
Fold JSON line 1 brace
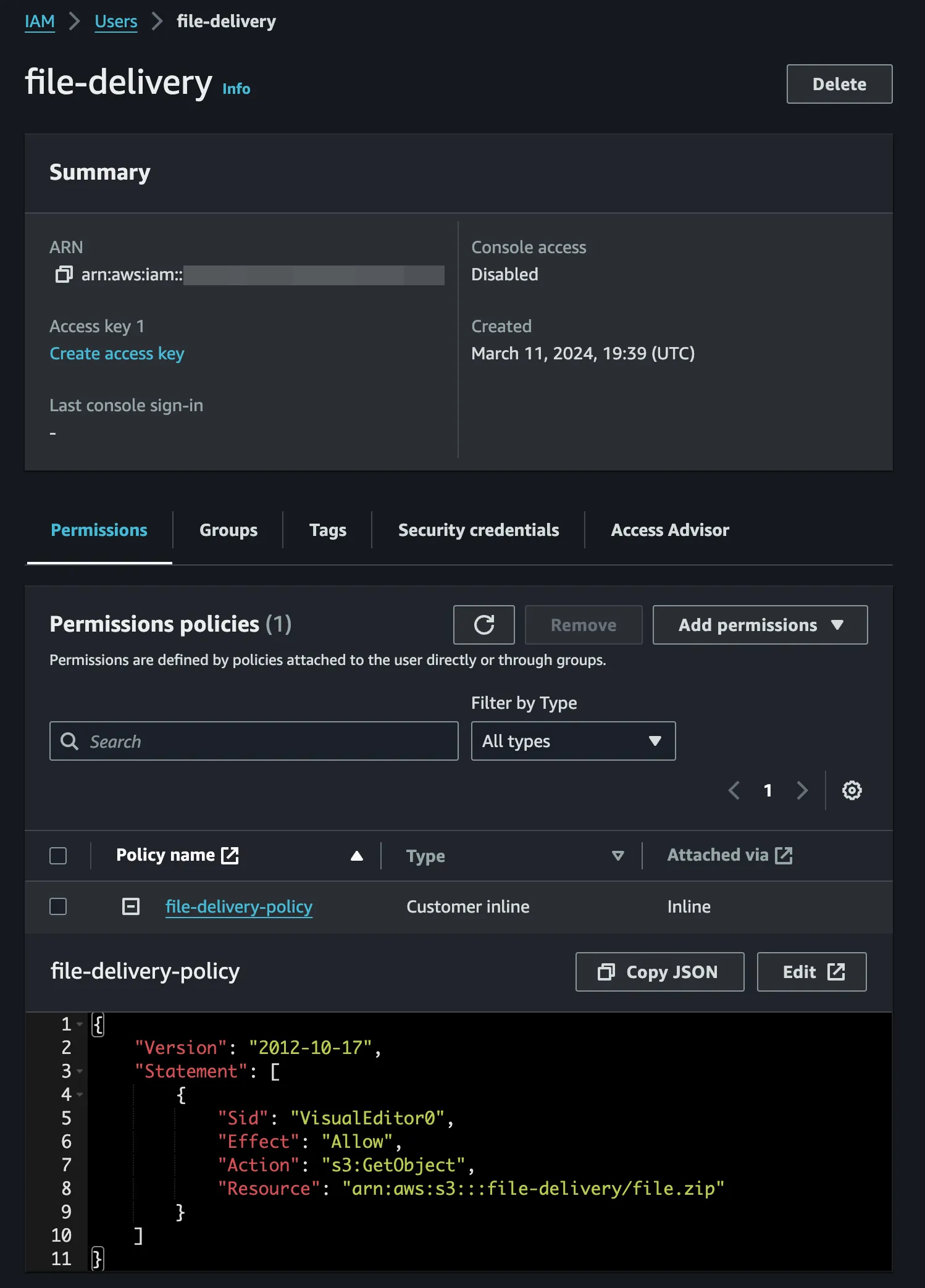80,1024
